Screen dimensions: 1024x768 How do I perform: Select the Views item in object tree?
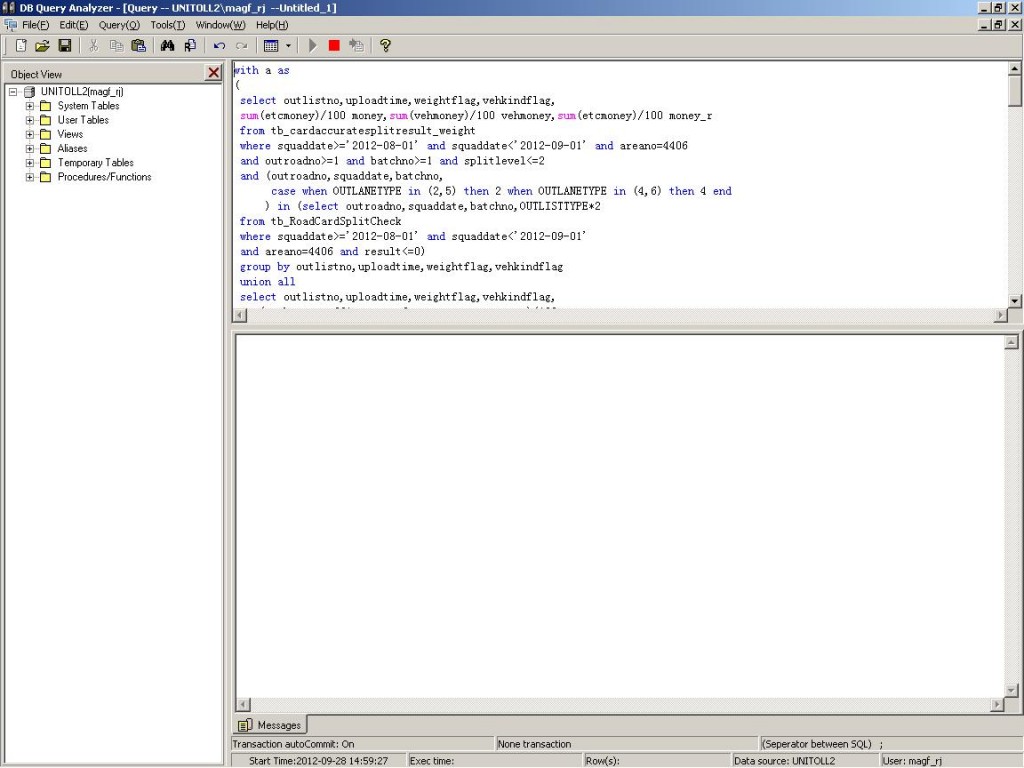pos(70,134)
